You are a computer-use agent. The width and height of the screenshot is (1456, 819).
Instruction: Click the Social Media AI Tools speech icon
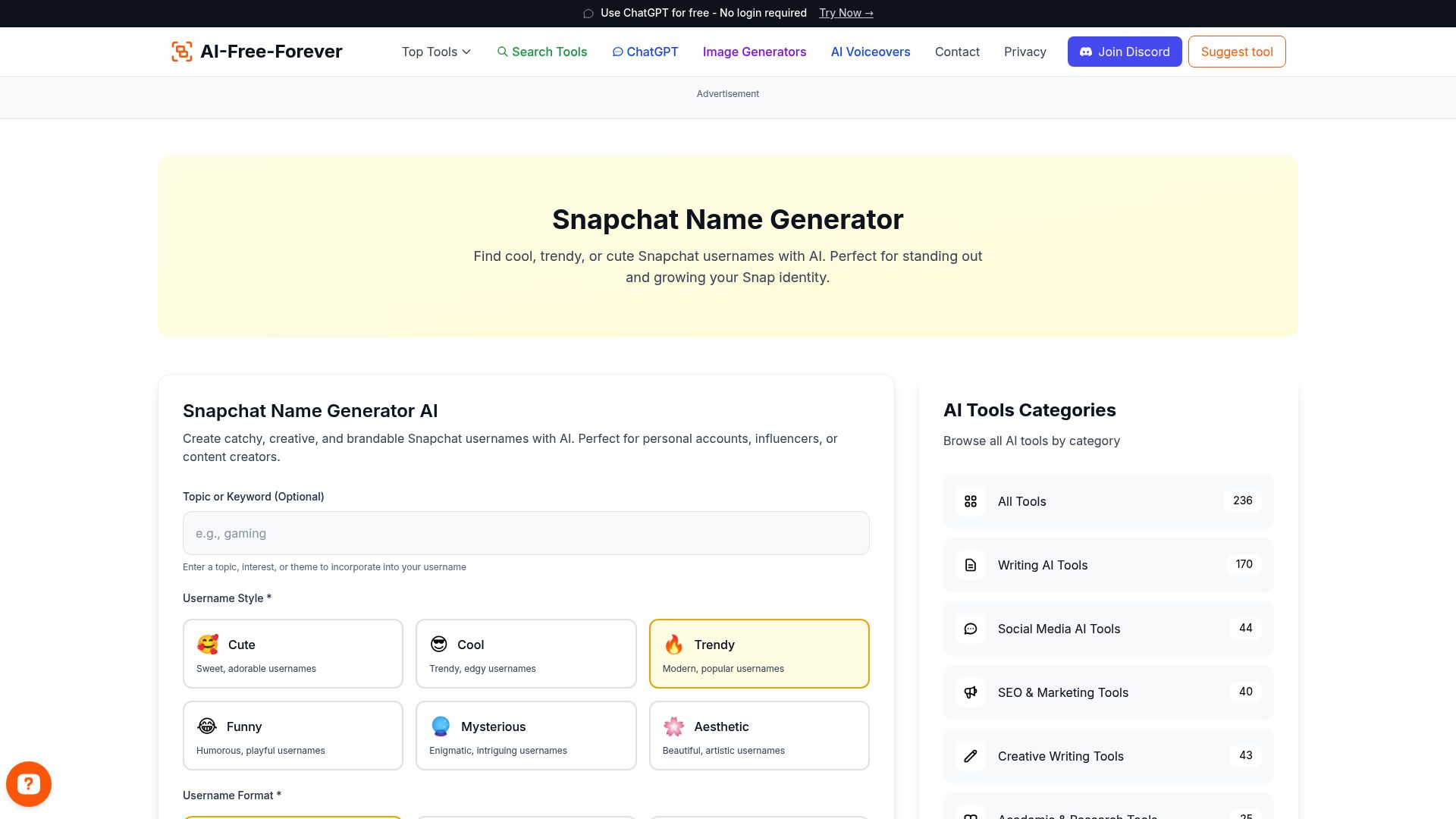970,628
